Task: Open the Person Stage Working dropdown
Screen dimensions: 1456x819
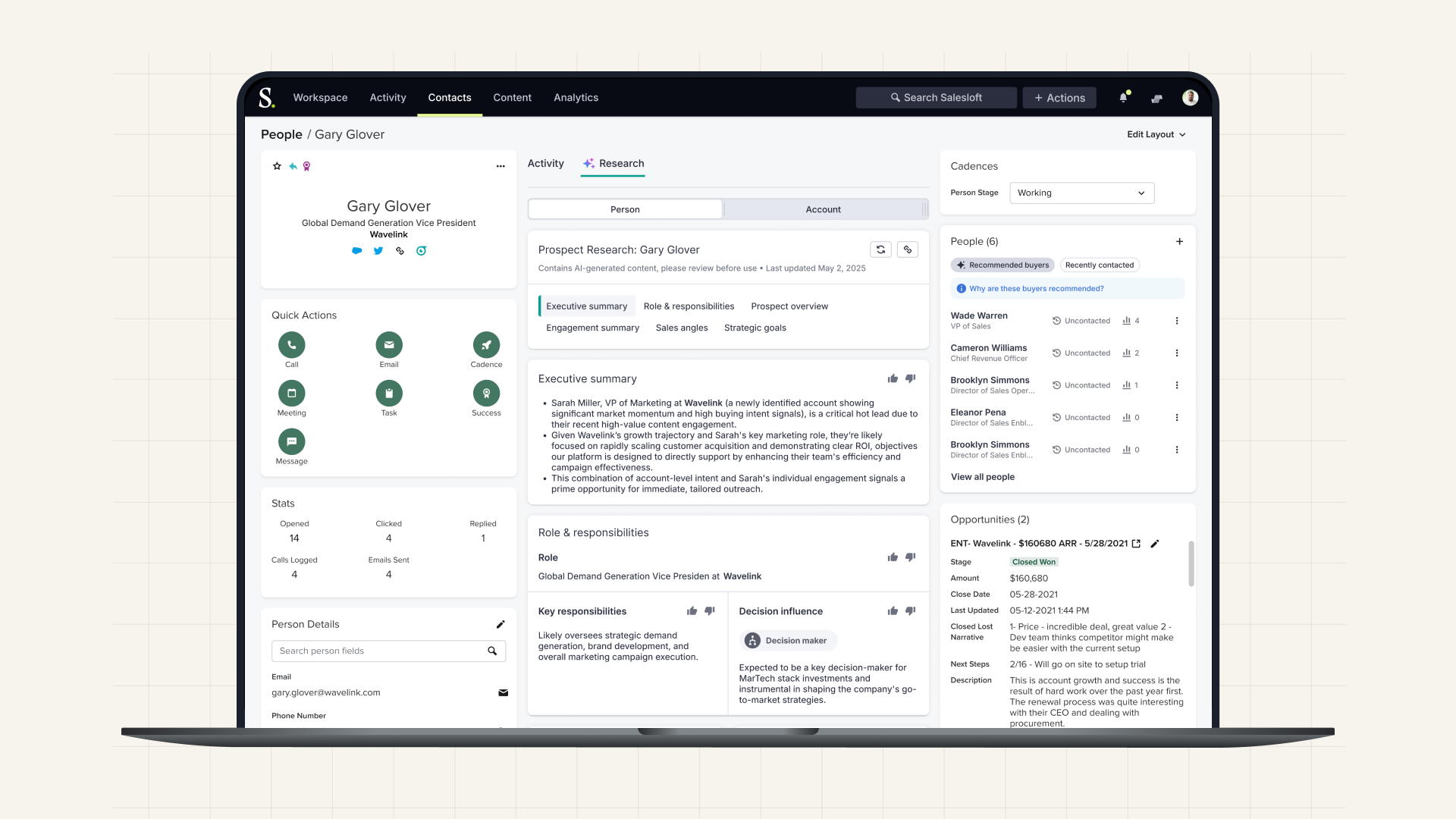Action: pos(1081,193)
